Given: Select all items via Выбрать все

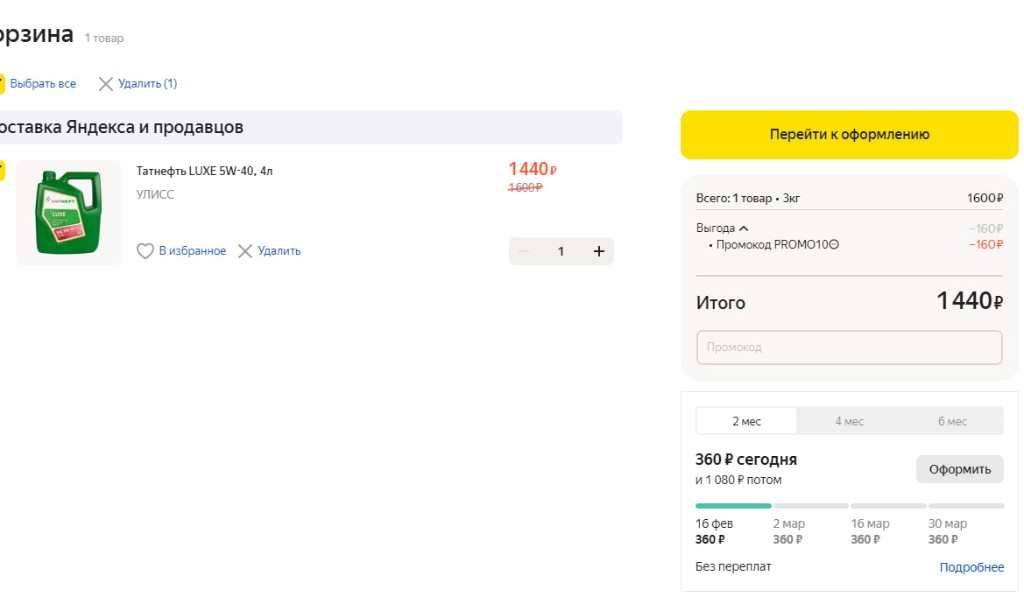Looking at the screenshot, I should click(x=42, y=84).
